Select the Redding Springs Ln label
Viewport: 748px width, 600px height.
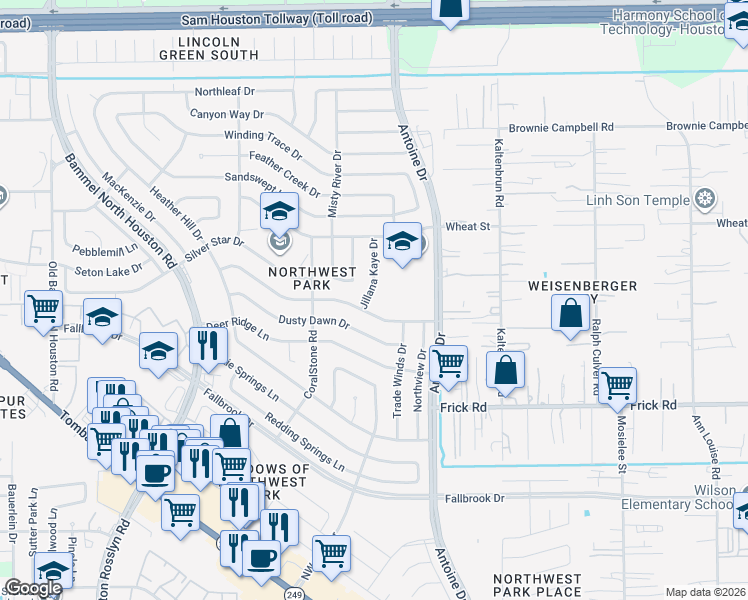point(304,442)
